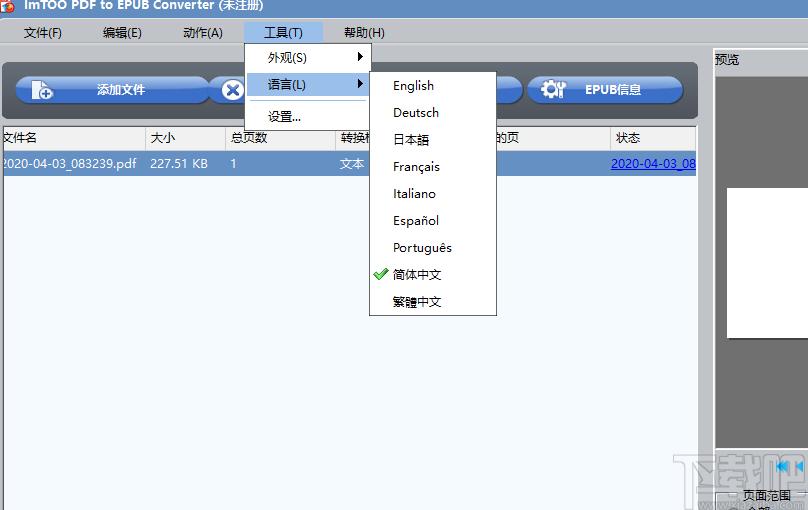Switch language to 繁體中文
Viewport: 808px width, 510px height.
tap(433, 302)
